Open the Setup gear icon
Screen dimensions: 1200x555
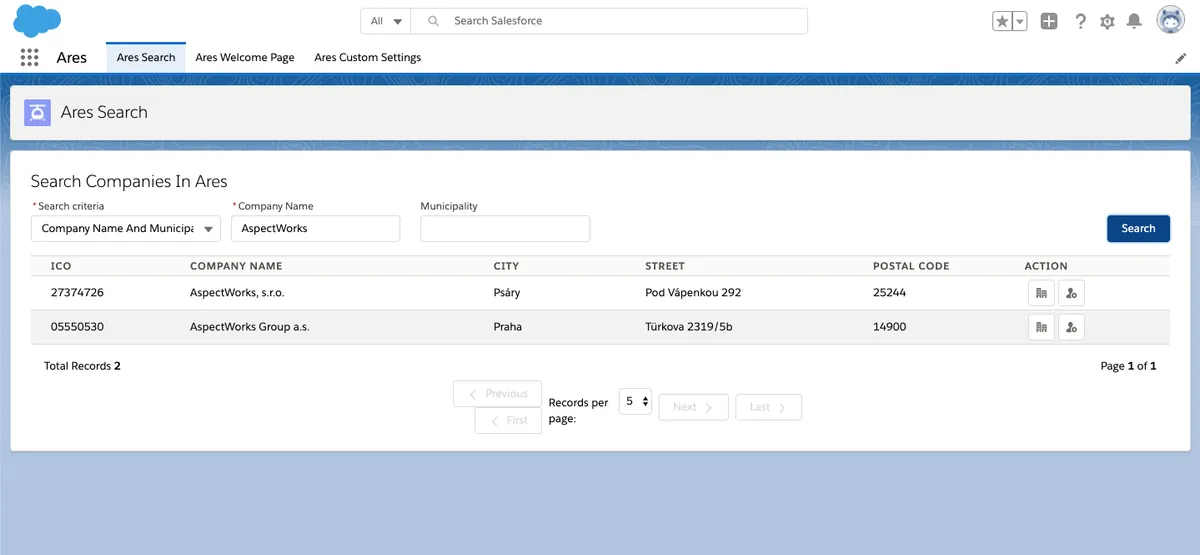tap(1107, 21)
